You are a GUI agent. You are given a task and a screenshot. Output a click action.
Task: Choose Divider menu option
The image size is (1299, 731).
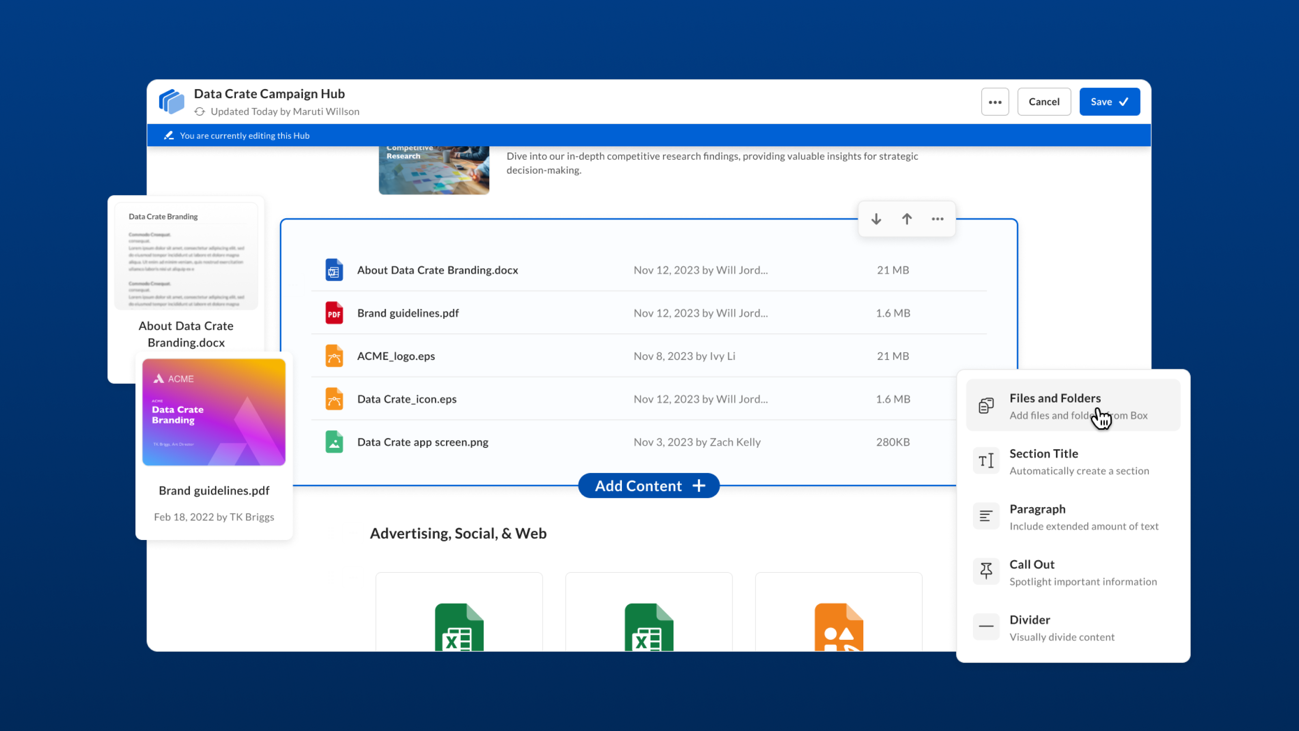pos(1073,628)
